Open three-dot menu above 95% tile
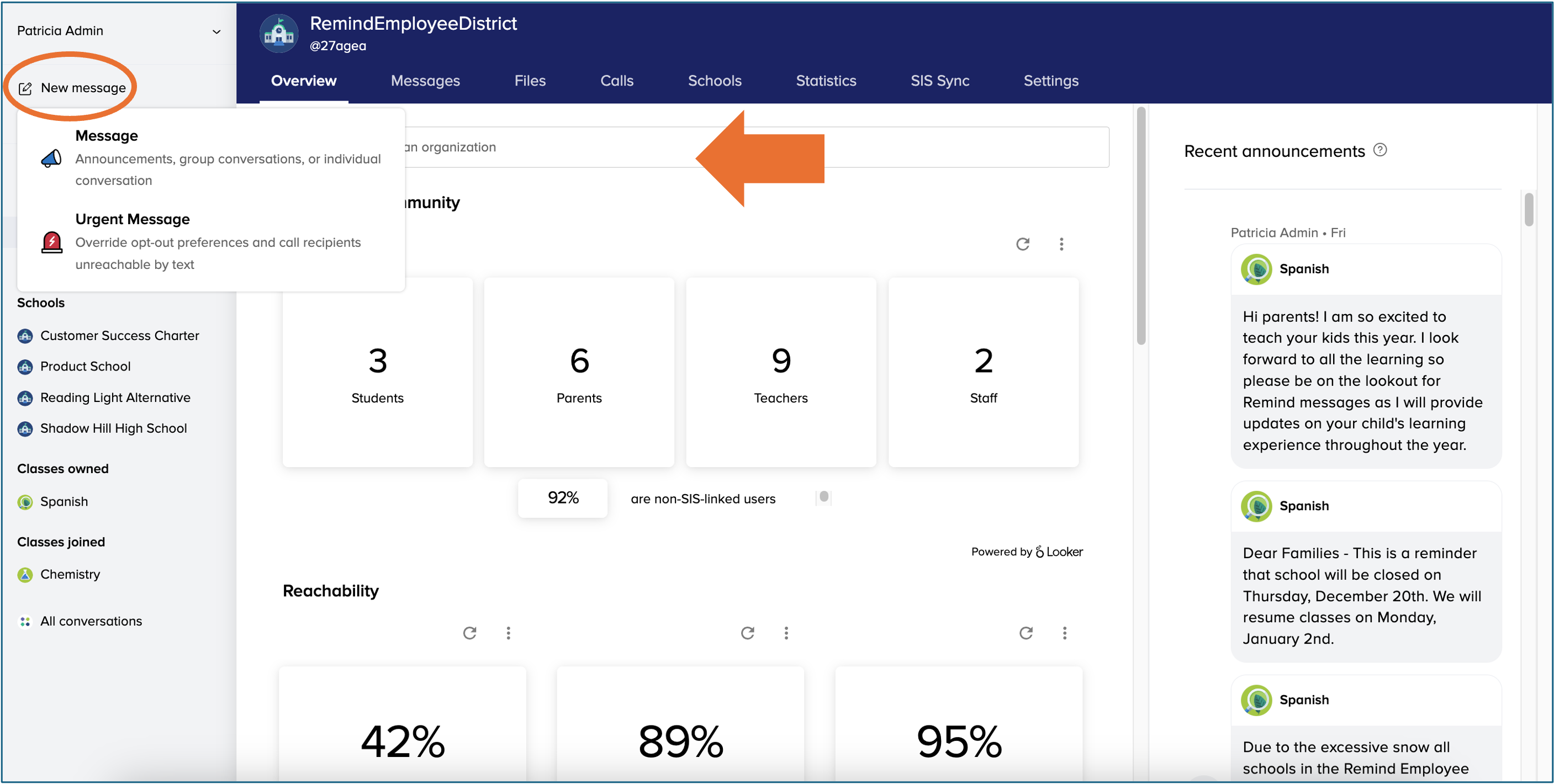Screen dimensions: 1554x784 pyautogui.click(x=1064, y=633)
